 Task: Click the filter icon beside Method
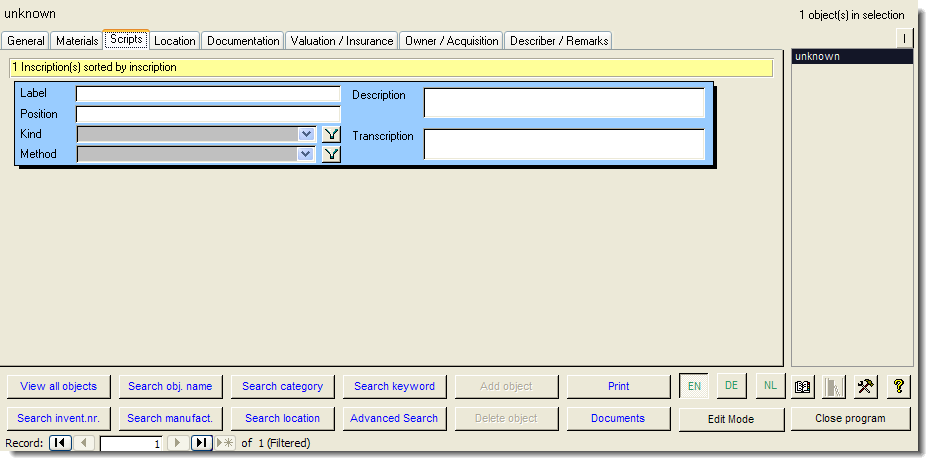331,154
